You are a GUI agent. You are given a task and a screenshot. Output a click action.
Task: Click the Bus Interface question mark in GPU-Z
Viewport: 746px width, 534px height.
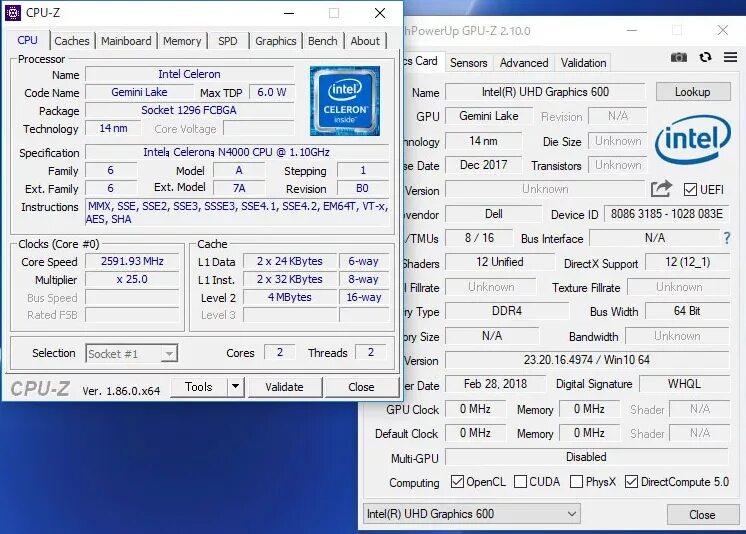(x=726, y=238)
